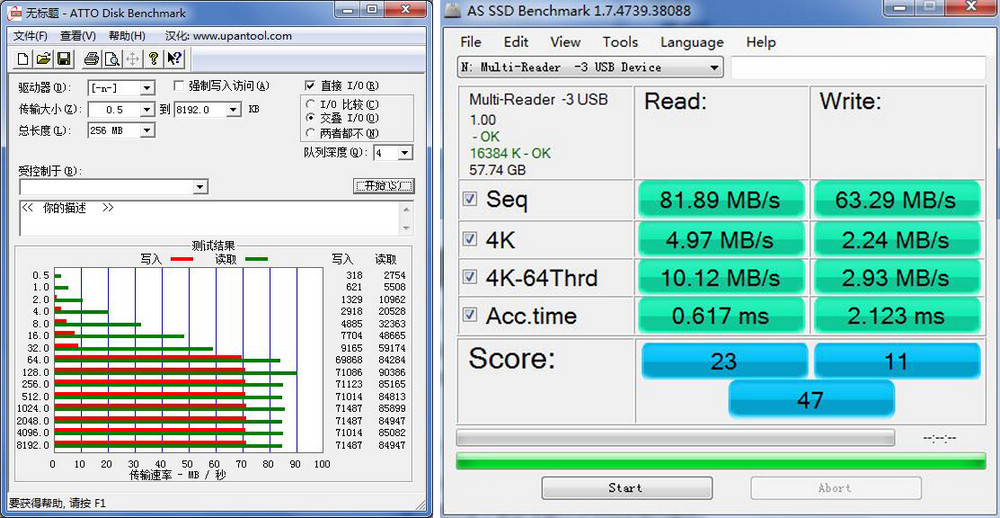Open the 文件(F) menu in ATTO
Image resolution: width=1000 pixels, height=518 pixels.
31,36
